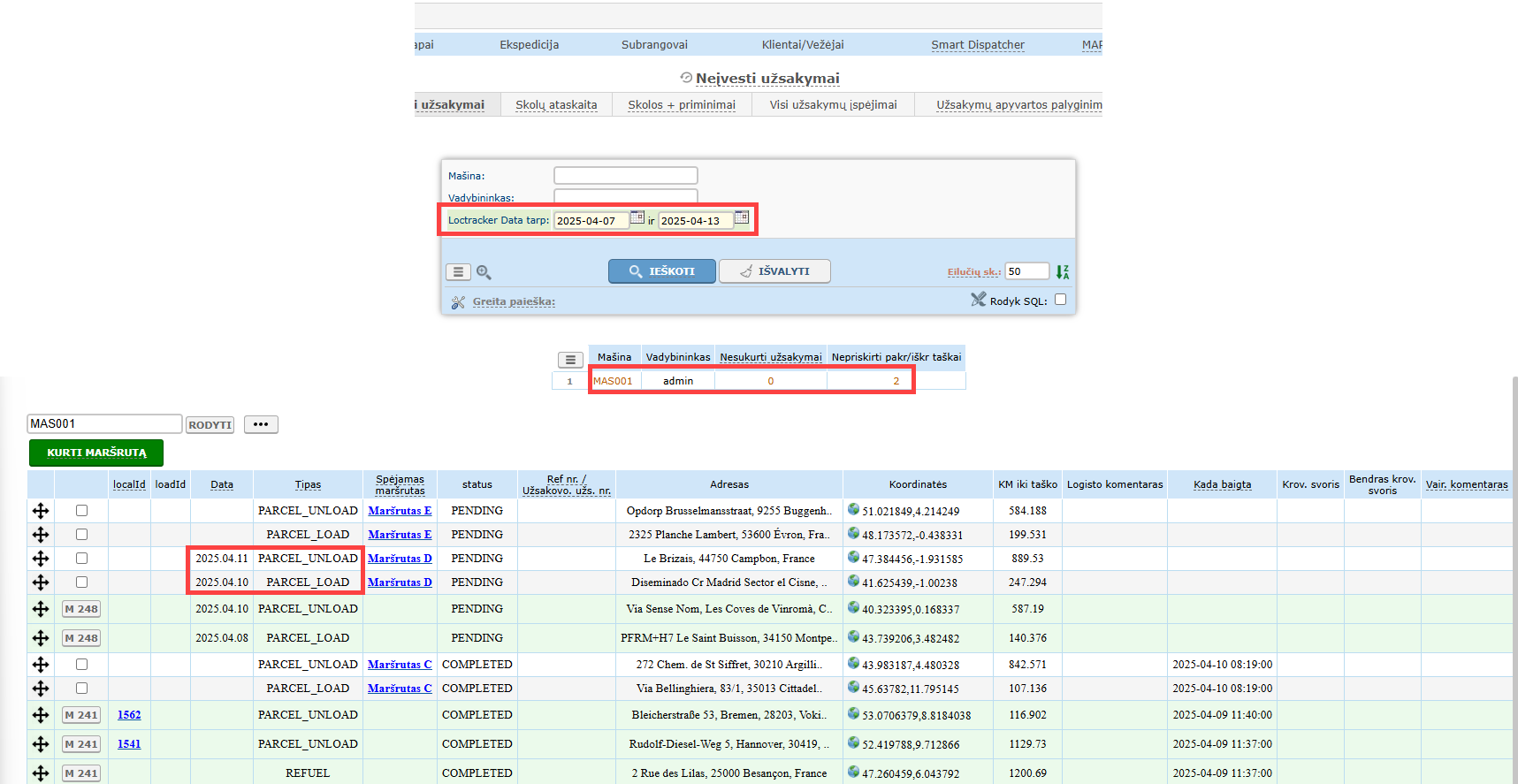Open Maršrutas E link in Buggenhout row
1518x784 pixels.
pyautogui.click(x=400, y=511)
